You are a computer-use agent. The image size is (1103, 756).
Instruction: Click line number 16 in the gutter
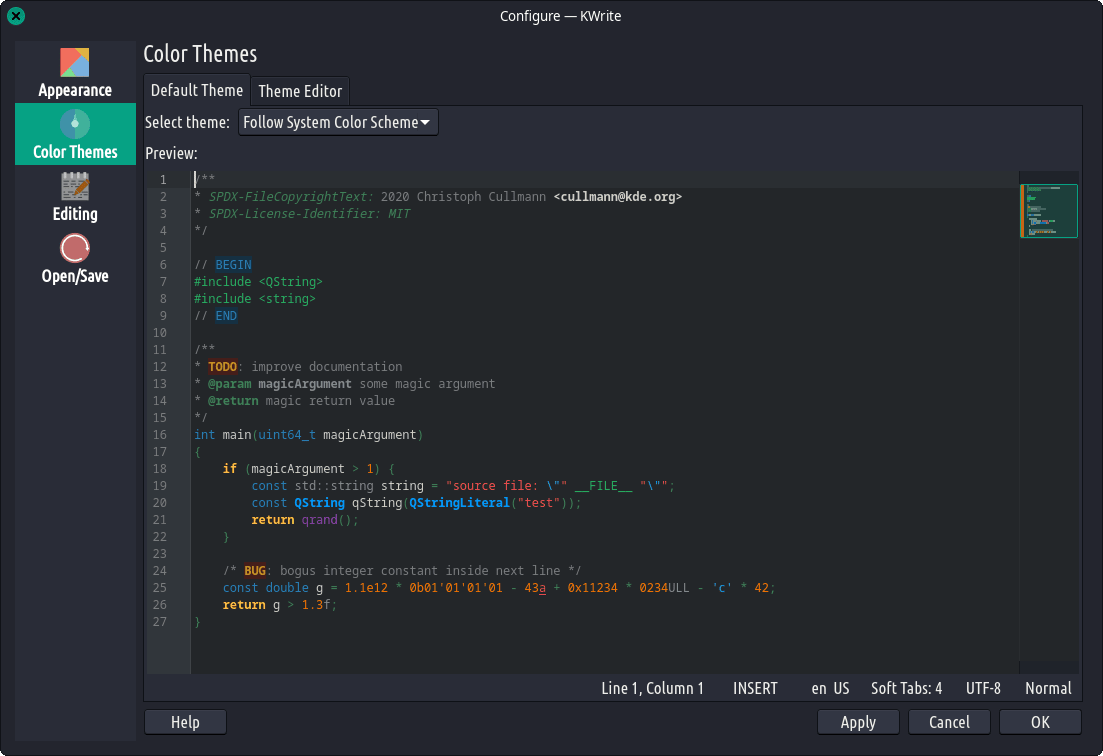click(161, 435)
